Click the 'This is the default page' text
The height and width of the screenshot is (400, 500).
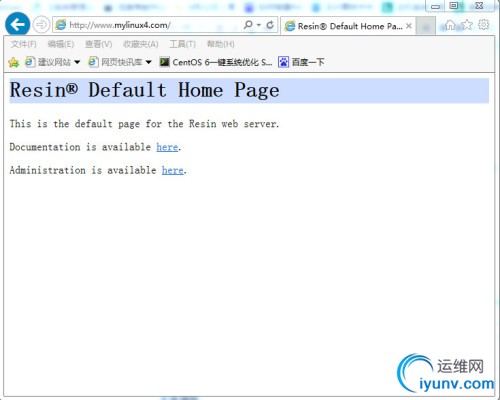coord(144,124)
